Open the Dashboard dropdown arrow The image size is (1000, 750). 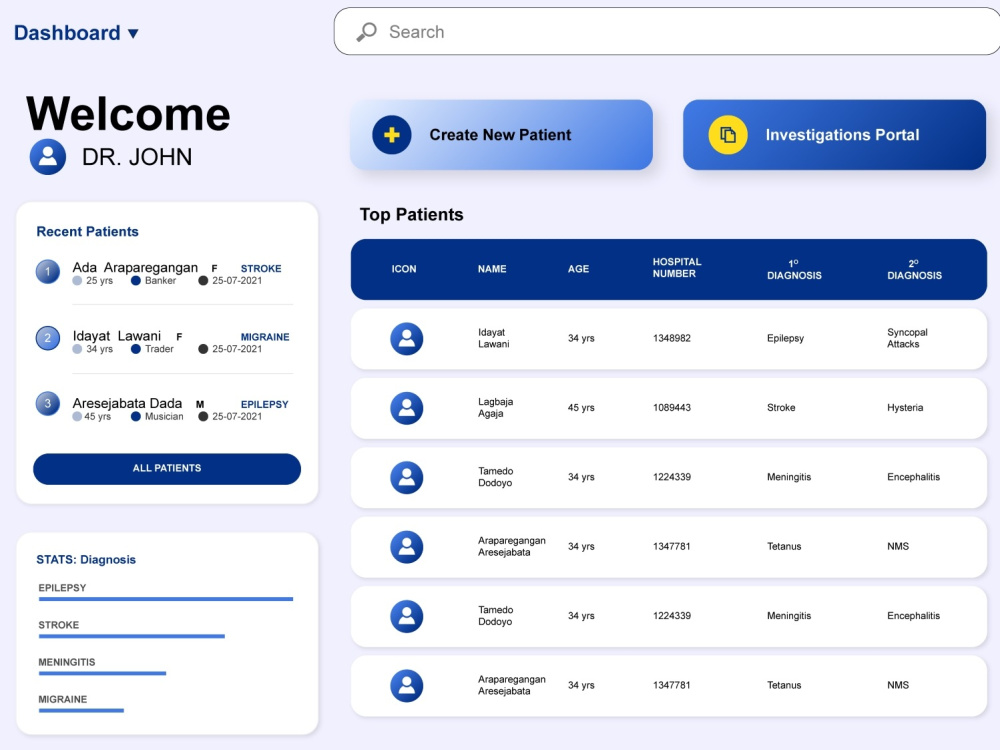(133, 34)
